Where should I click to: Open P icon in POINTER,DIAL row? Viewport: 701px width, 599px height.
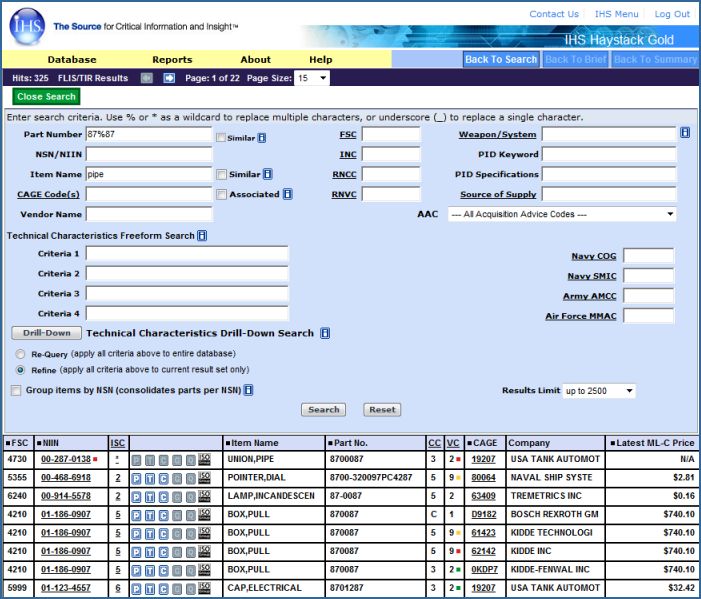click(136, 479)
